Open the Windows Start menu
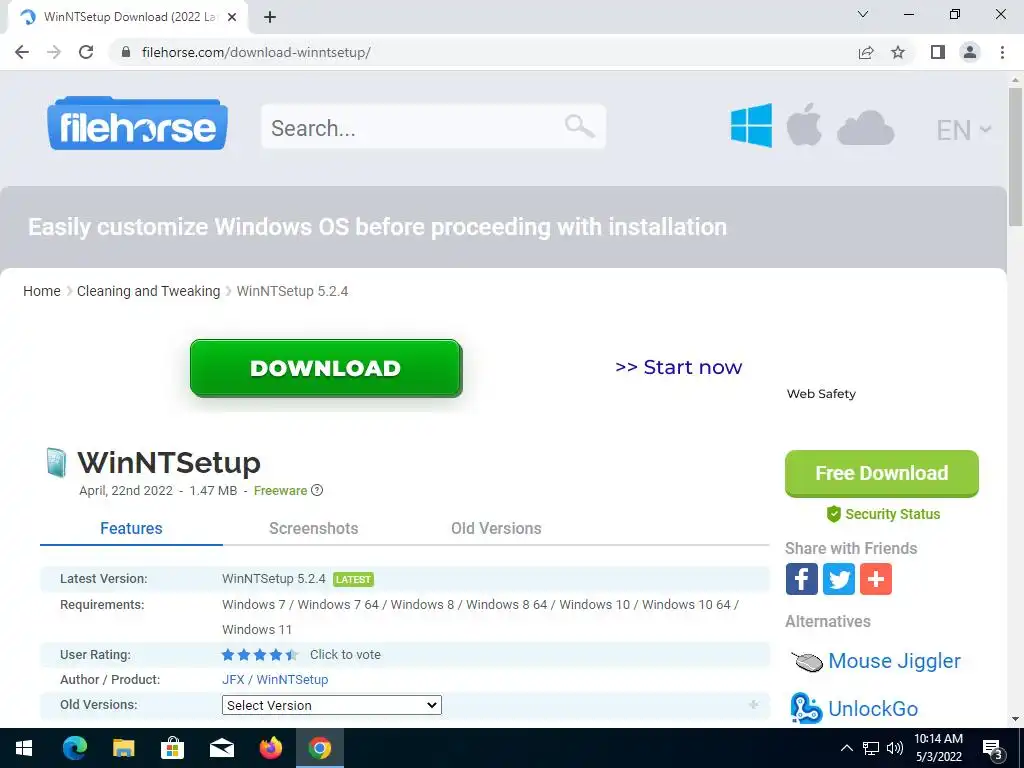Image resolution: width=1024 pixels, height=768 pixels. (x=24, y=748)
